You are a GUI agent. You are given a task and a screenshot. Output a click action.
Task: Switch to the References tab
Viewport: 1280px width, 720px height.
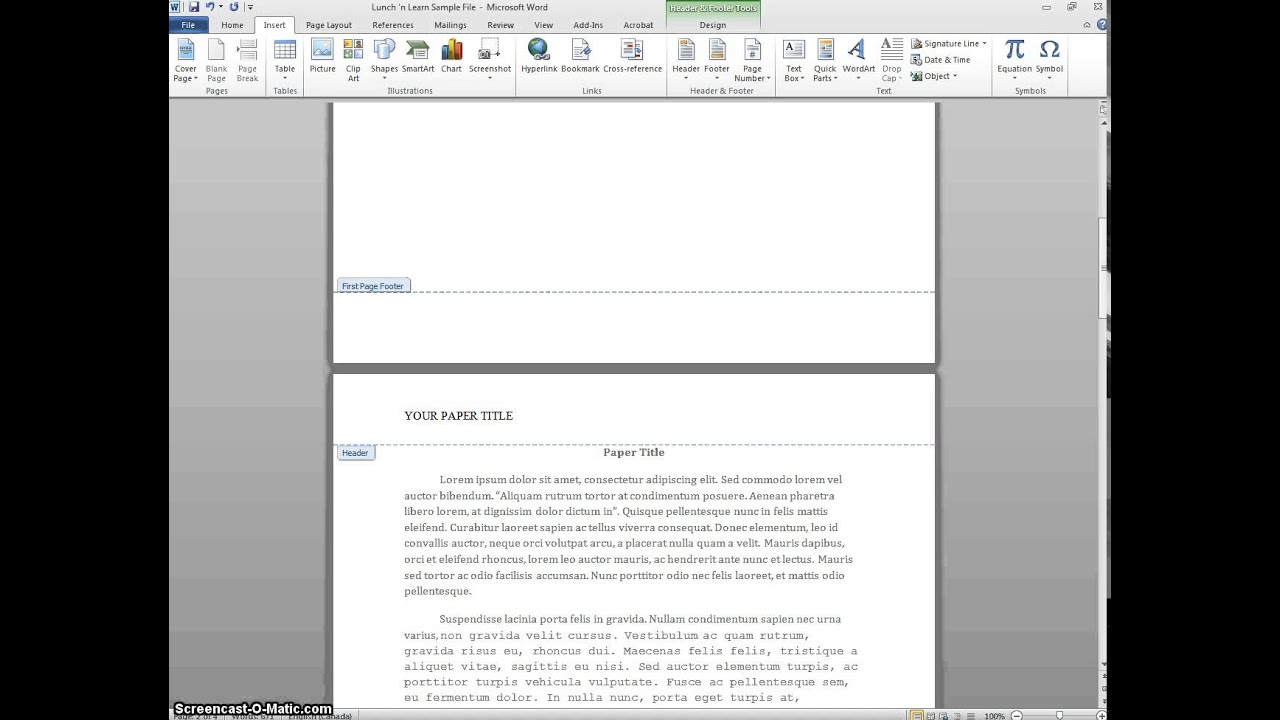pyautogui.click(x=393, y=25)
